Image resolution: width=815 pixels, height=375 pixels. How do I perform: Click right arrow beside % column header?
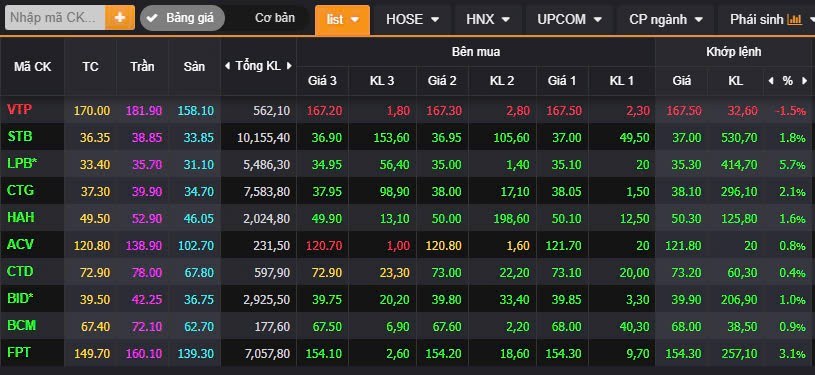pos(805,81)
